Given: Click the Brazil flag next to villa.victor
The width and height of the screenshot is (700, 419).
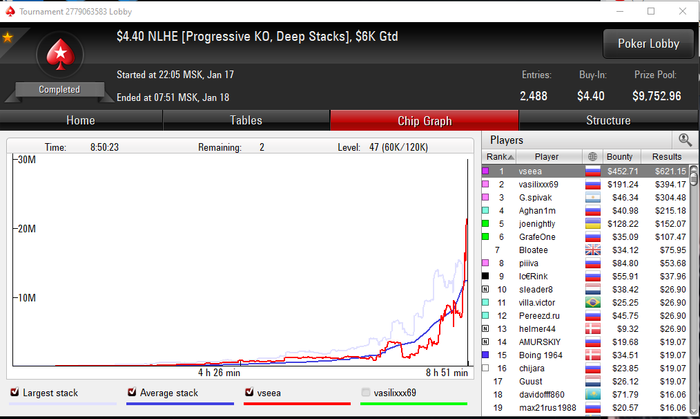Looking at the screenshot, I should (592, 303).
